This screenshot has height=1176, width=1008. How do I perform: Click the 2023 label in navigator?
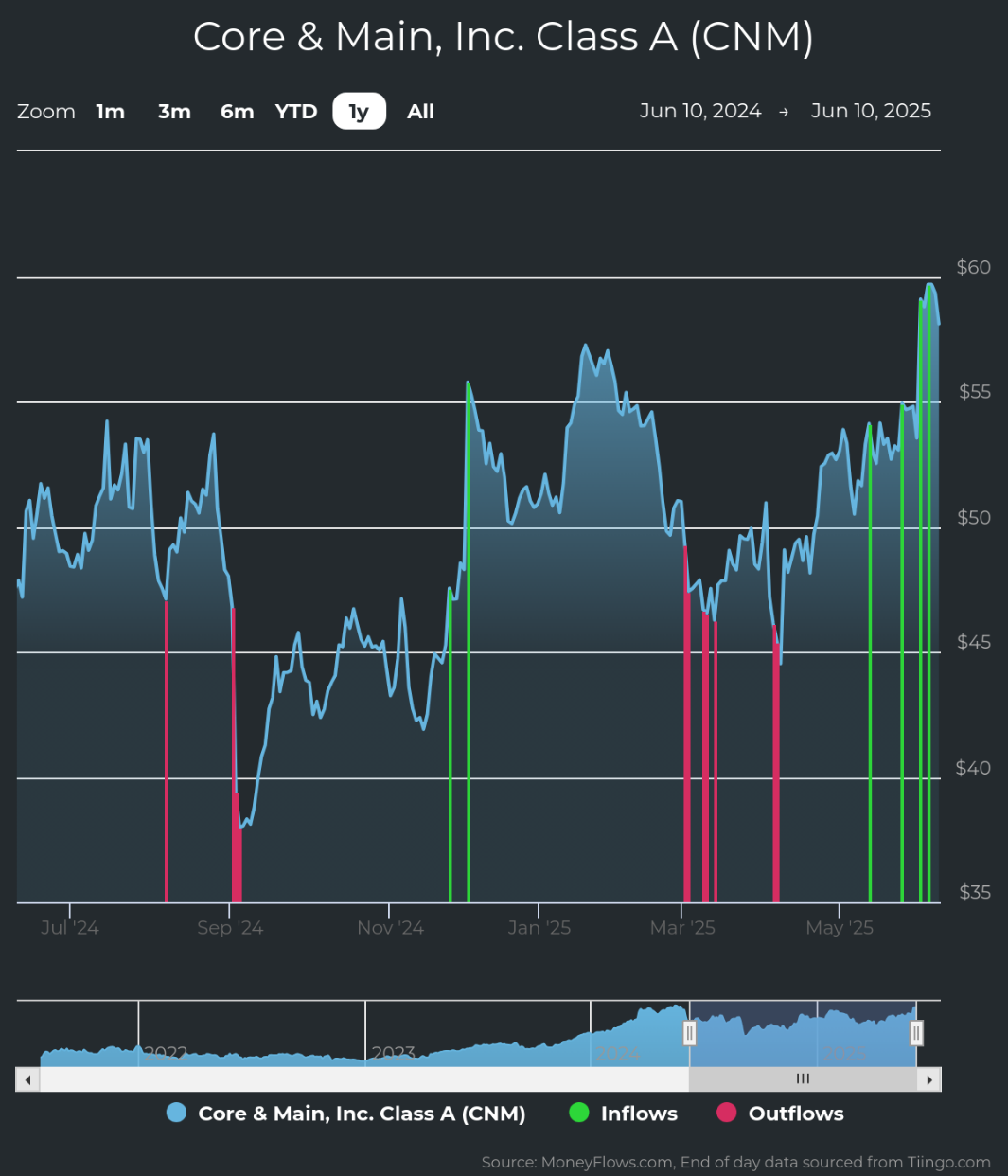coord(393,1053)
